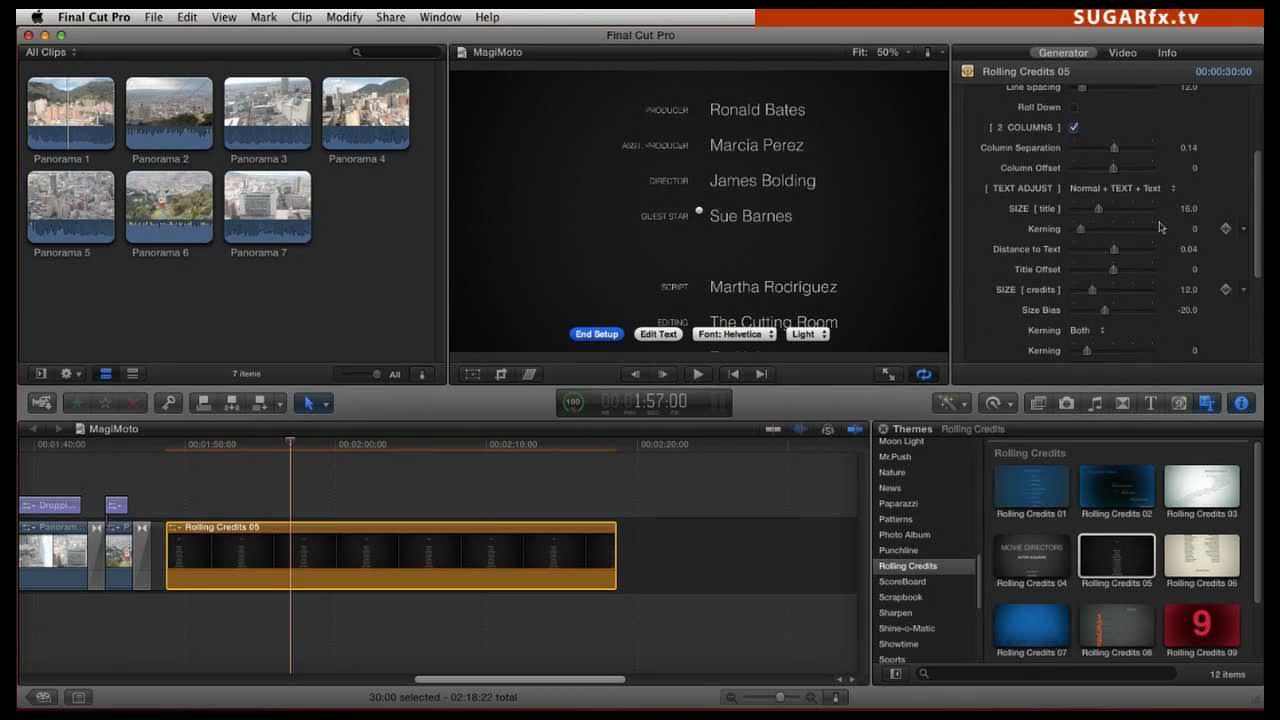The height and width of the screenshot is (720, 1280).
Task: Open the Light font weight dropdown
Action: coord(808,334)
